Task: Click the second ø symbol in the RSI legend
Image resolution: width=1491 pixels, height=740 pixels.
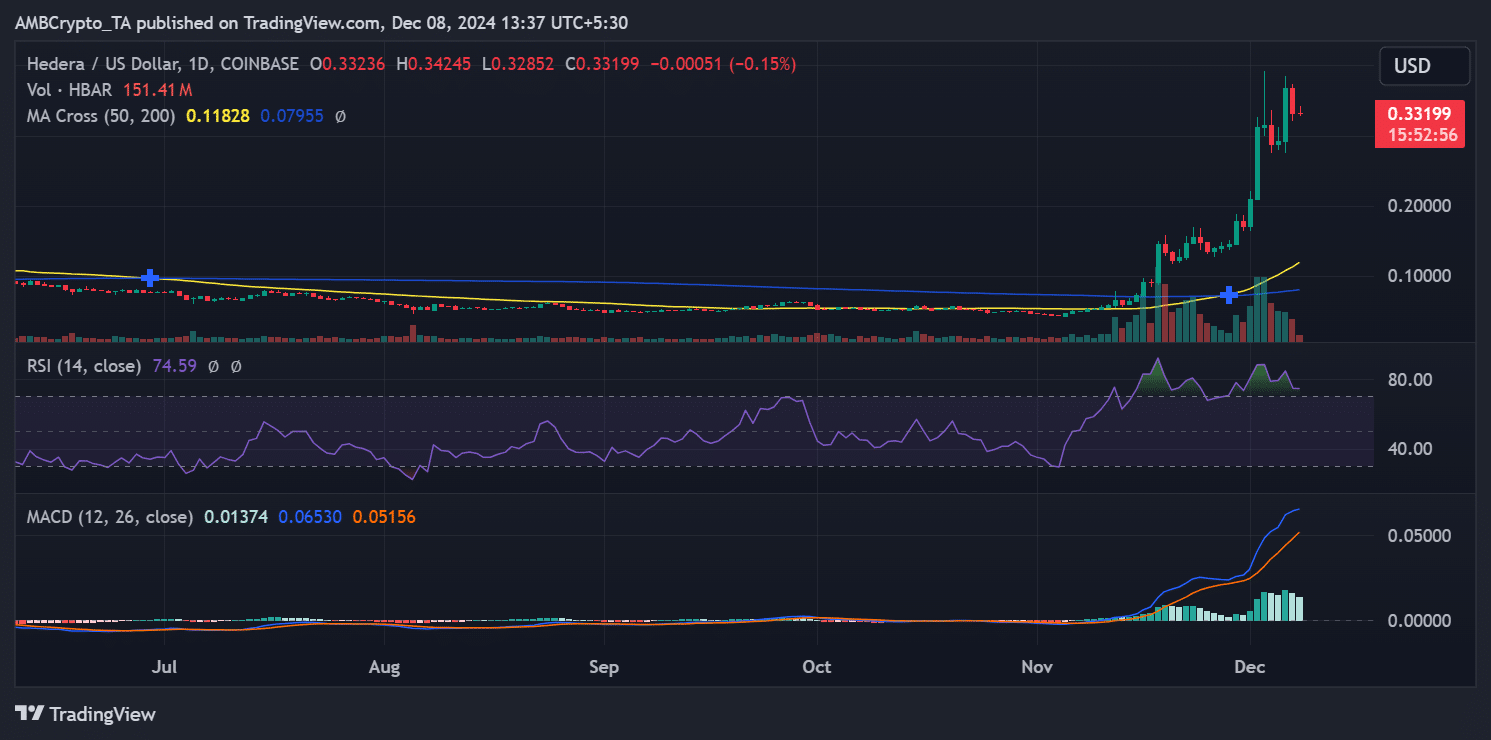Action: click(x=236, y=366)
